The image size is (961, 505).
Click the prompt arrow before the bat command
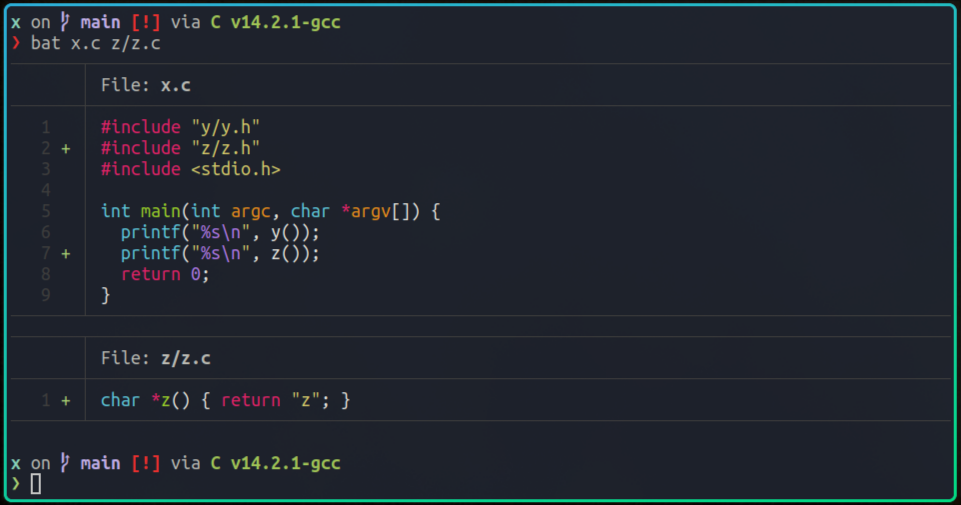point(16,43)
